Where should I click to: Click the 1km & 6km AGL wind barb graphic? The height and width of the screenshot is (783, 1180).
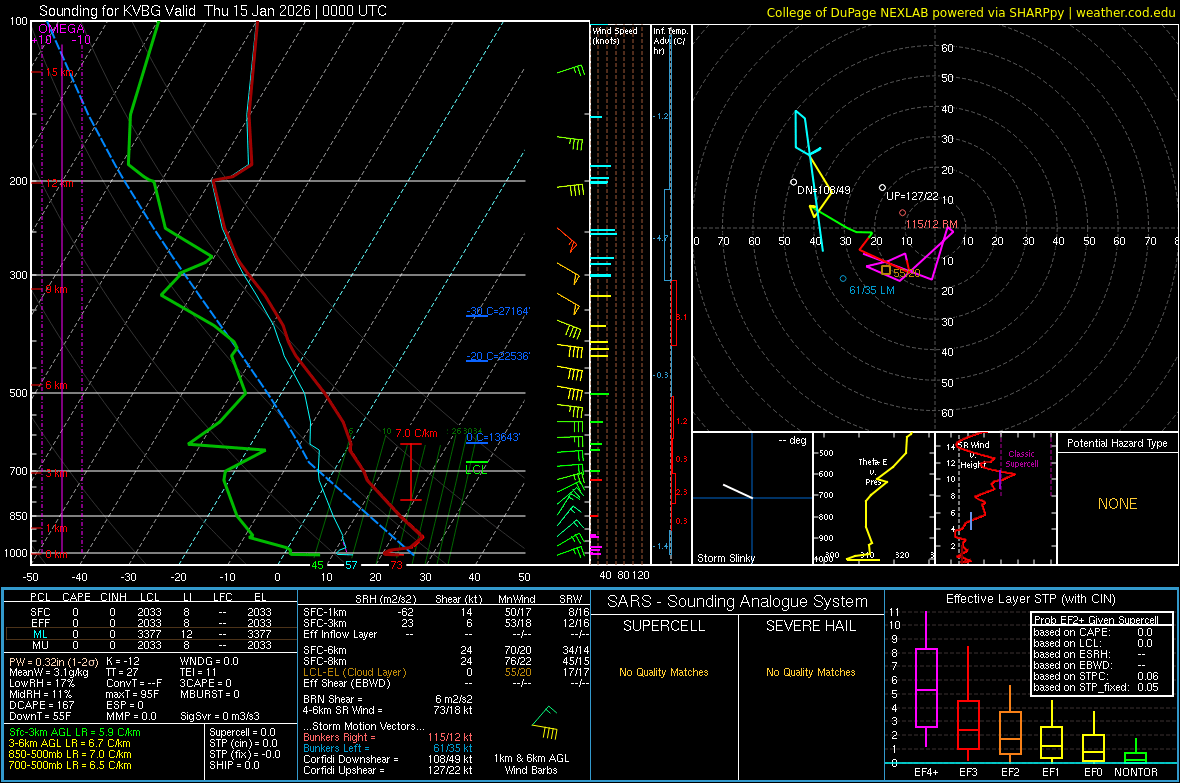[x=545, y=724]
